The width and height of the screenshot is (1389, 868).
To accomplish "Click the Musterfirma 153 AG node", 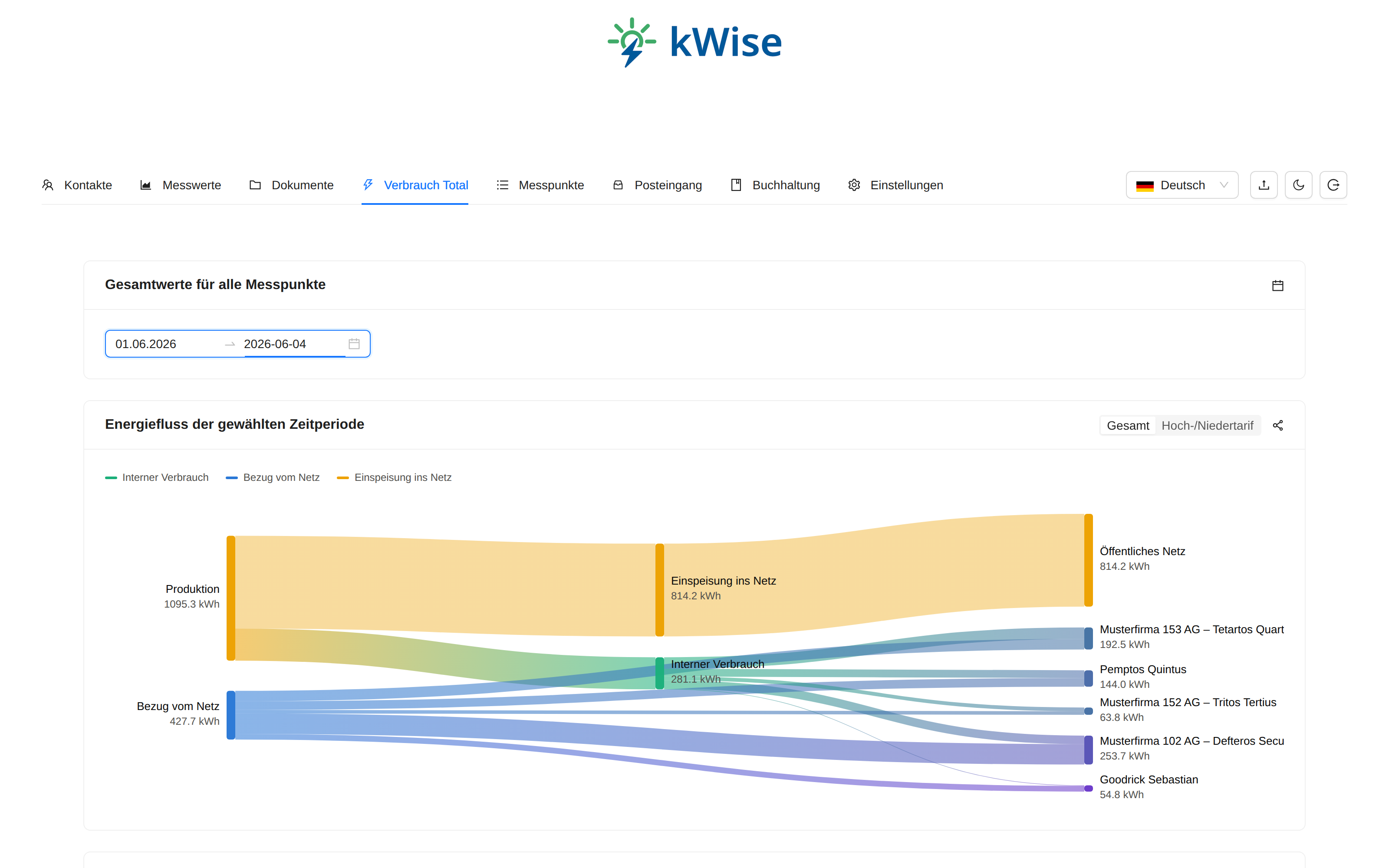I will (1088, 638).
